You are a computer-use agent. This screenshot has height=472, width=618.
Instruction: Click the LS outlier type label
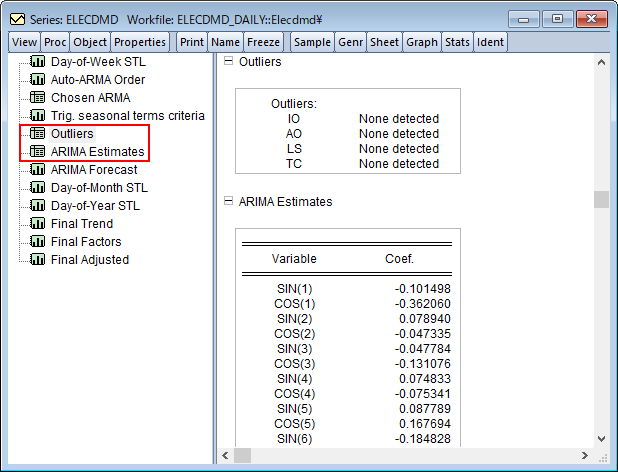coord(294,149)
